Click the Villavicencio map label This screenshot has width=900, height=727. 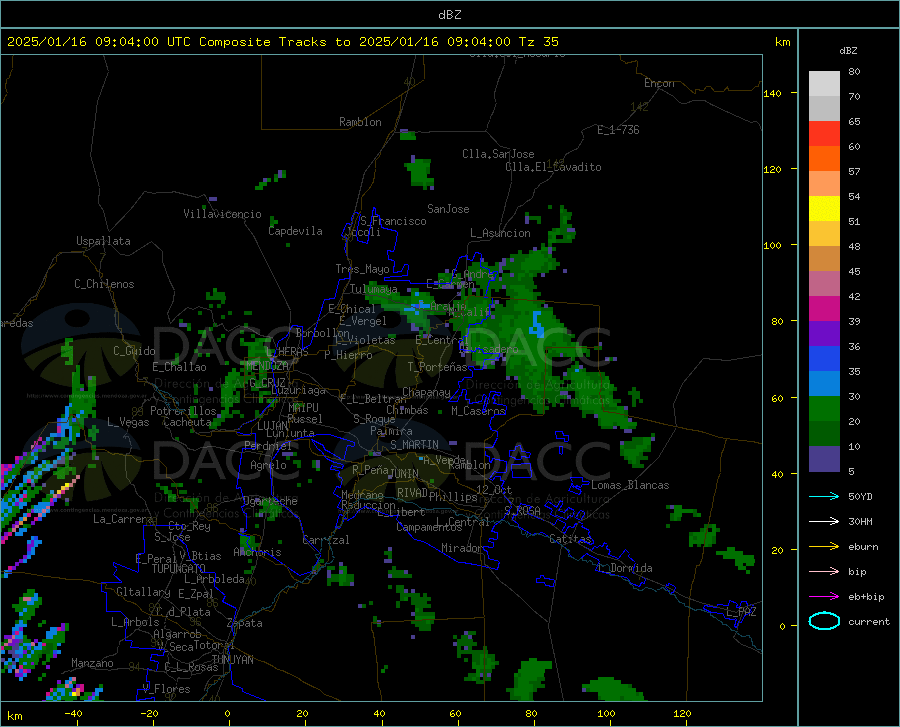(223, 214)
